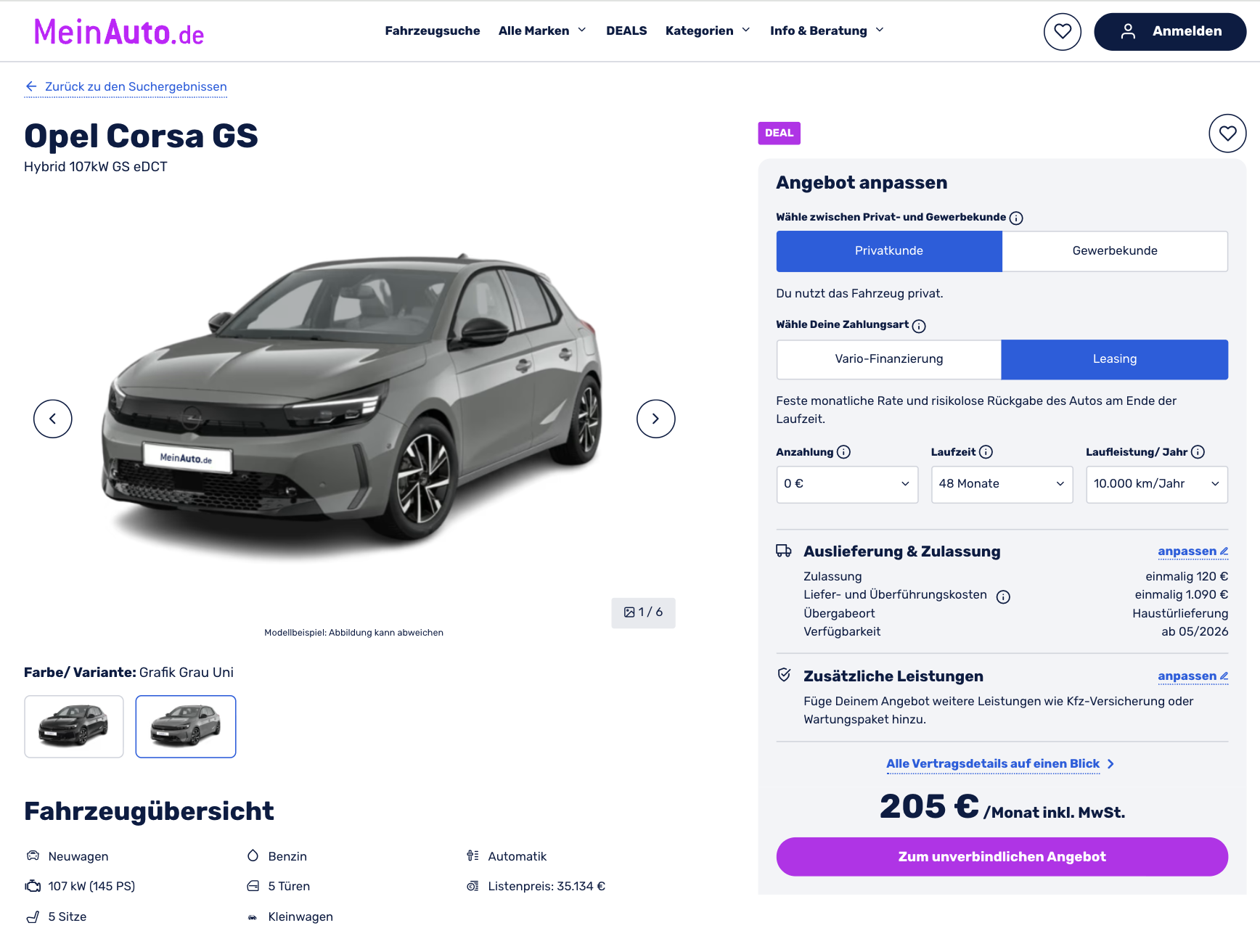Open info icon next to Anzahlung

point(843,452)
